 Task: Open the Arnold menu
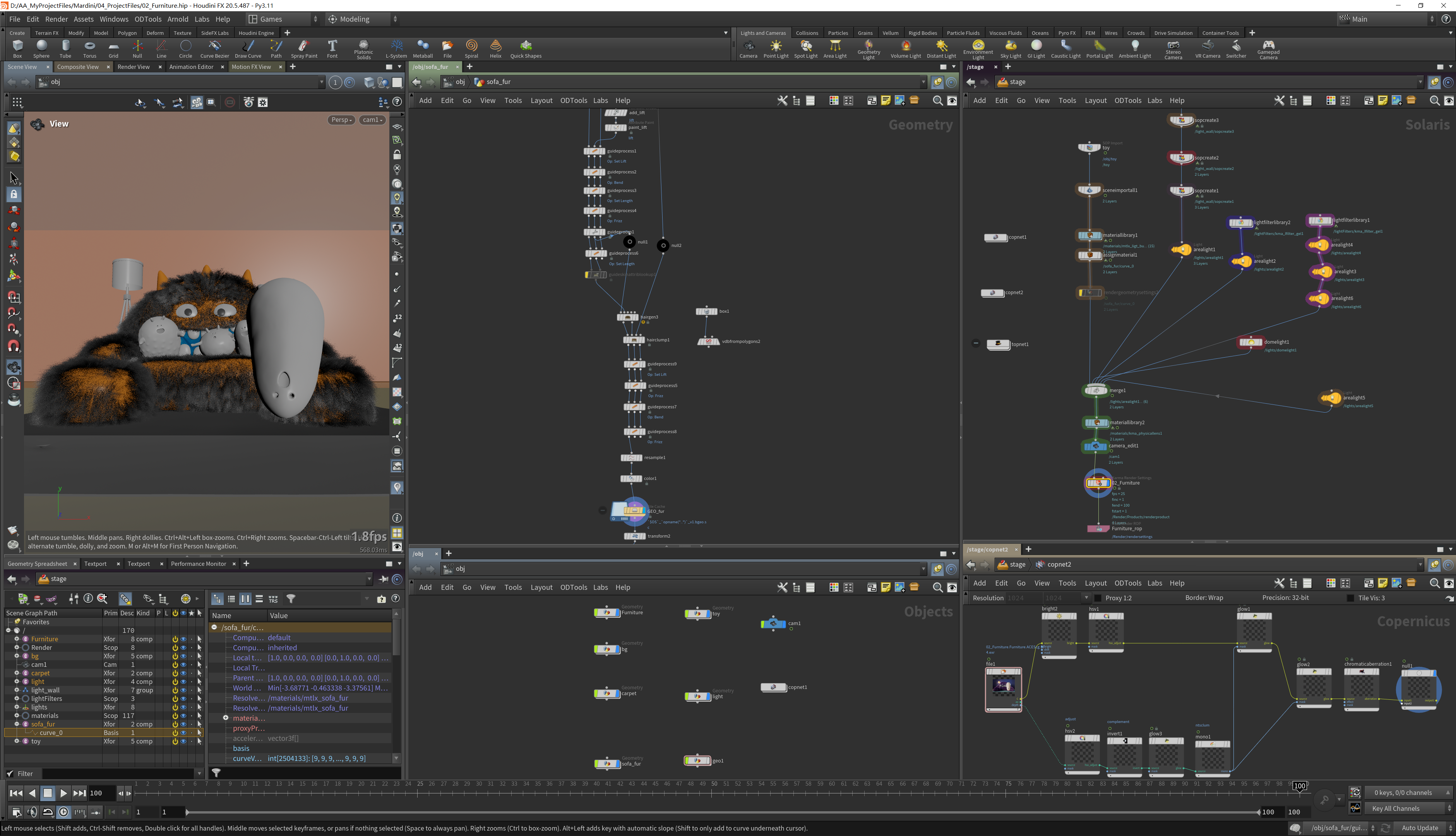click(178, 19)
